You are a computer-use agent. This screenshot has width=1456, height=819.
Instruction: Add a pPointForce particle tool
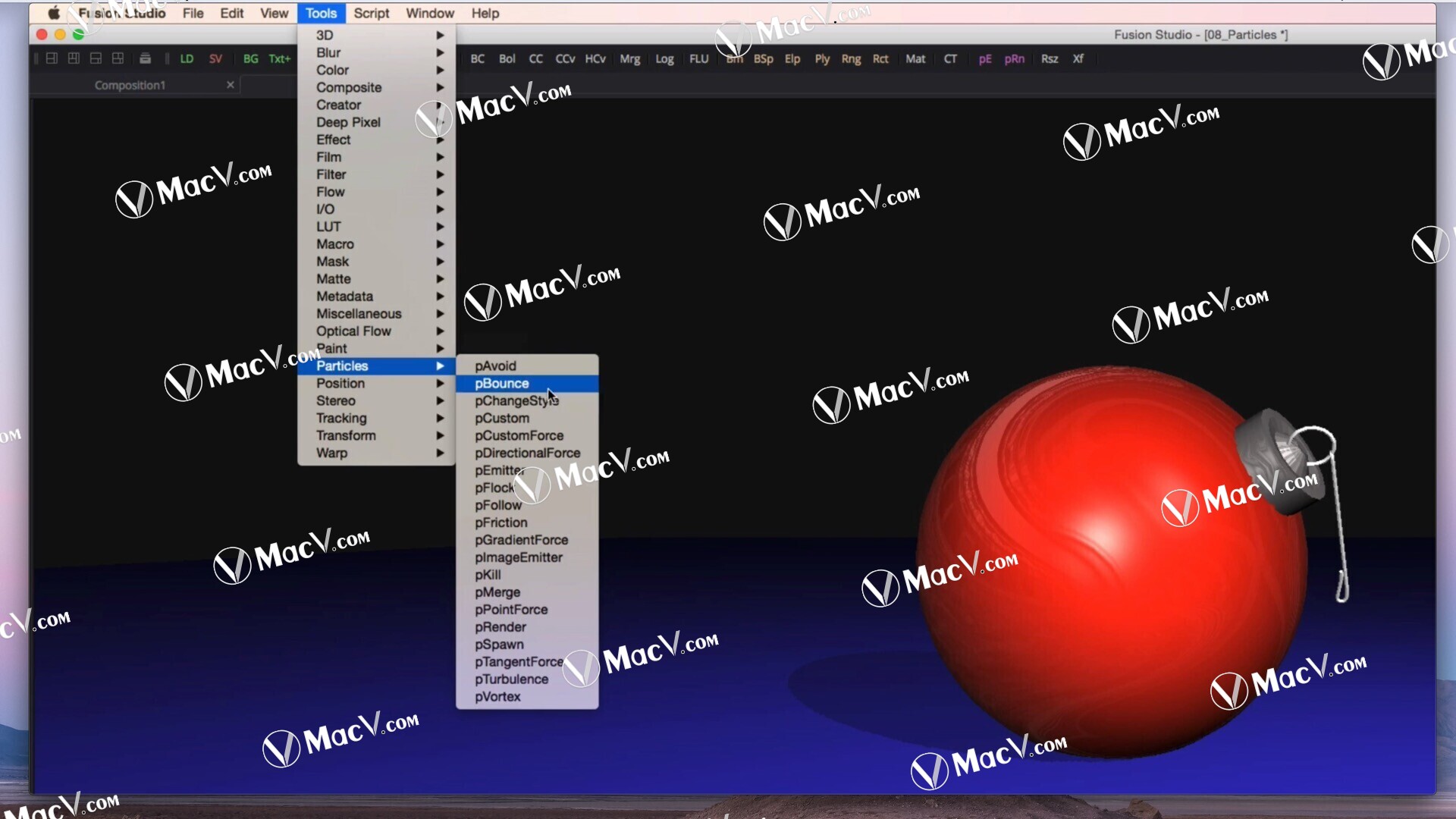[527, 610]
